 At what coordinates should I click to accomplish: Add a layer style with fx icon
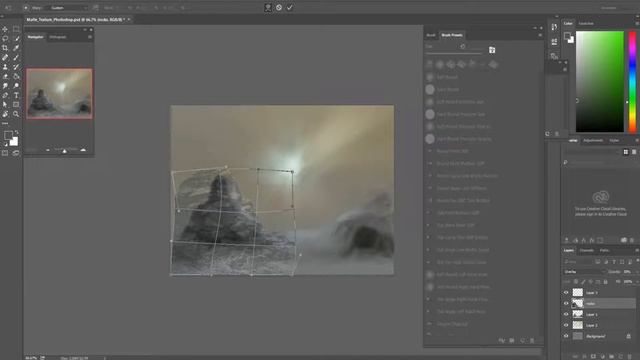[584, 356]
